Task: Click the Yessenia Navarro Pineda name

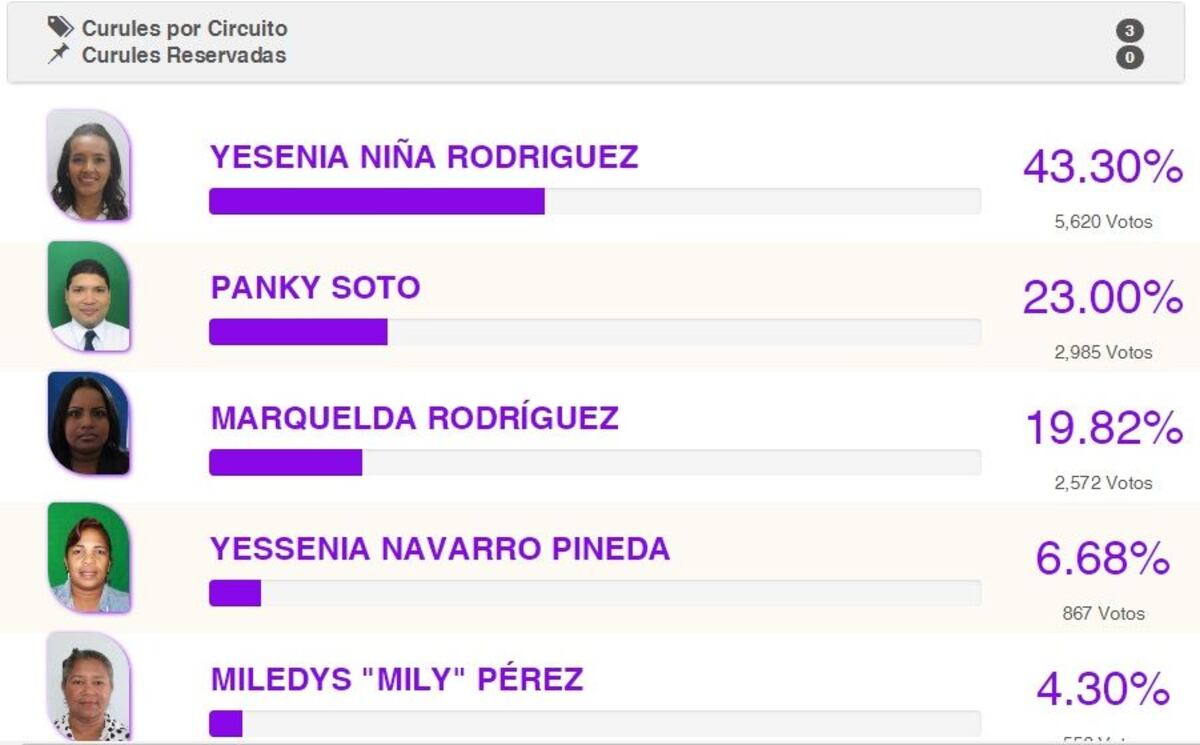Action: (440, 549)
